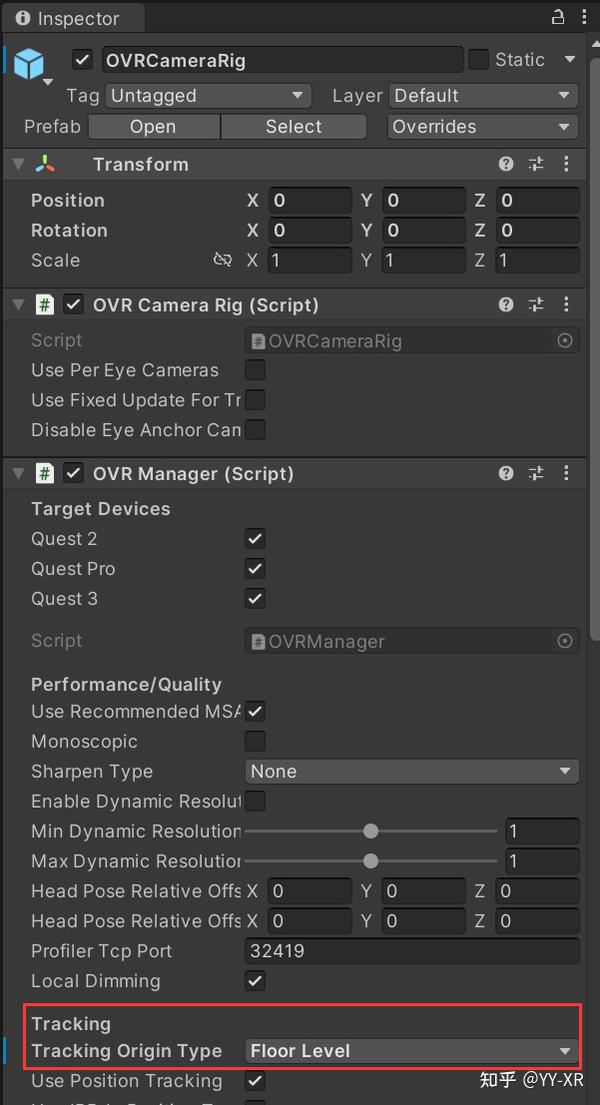Toggle the scale constrain link icon
Viewport: 600px width, 1105px height.
[x=222, y=260]
